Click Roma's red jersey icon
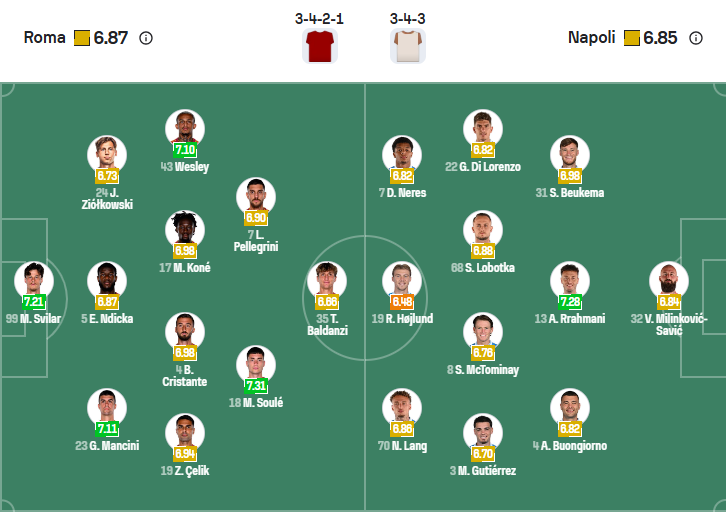 click(320, 46)
